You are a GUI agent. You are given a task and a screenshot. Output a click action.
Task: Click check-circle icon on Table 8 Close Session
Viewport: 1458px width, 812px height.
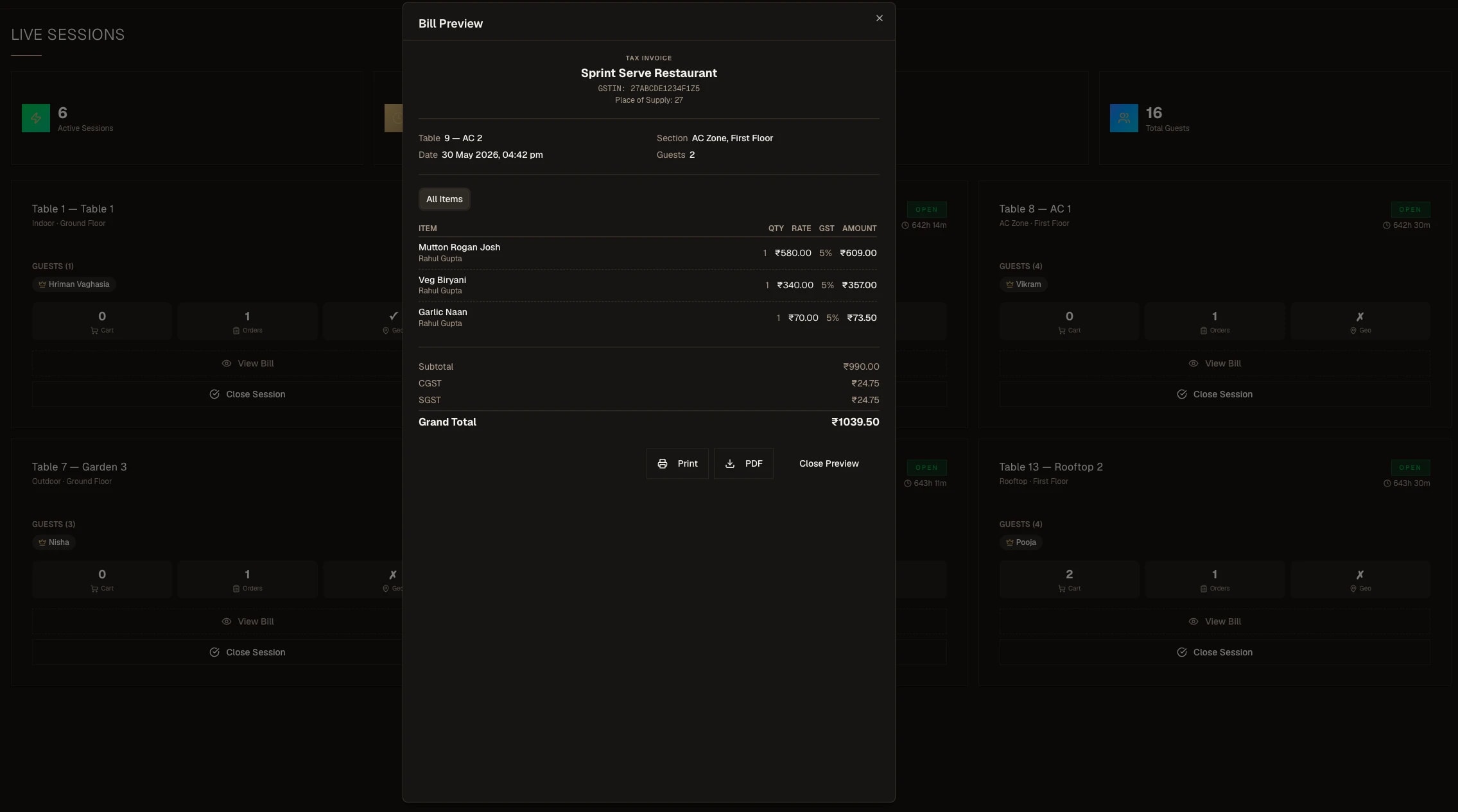1181,394
